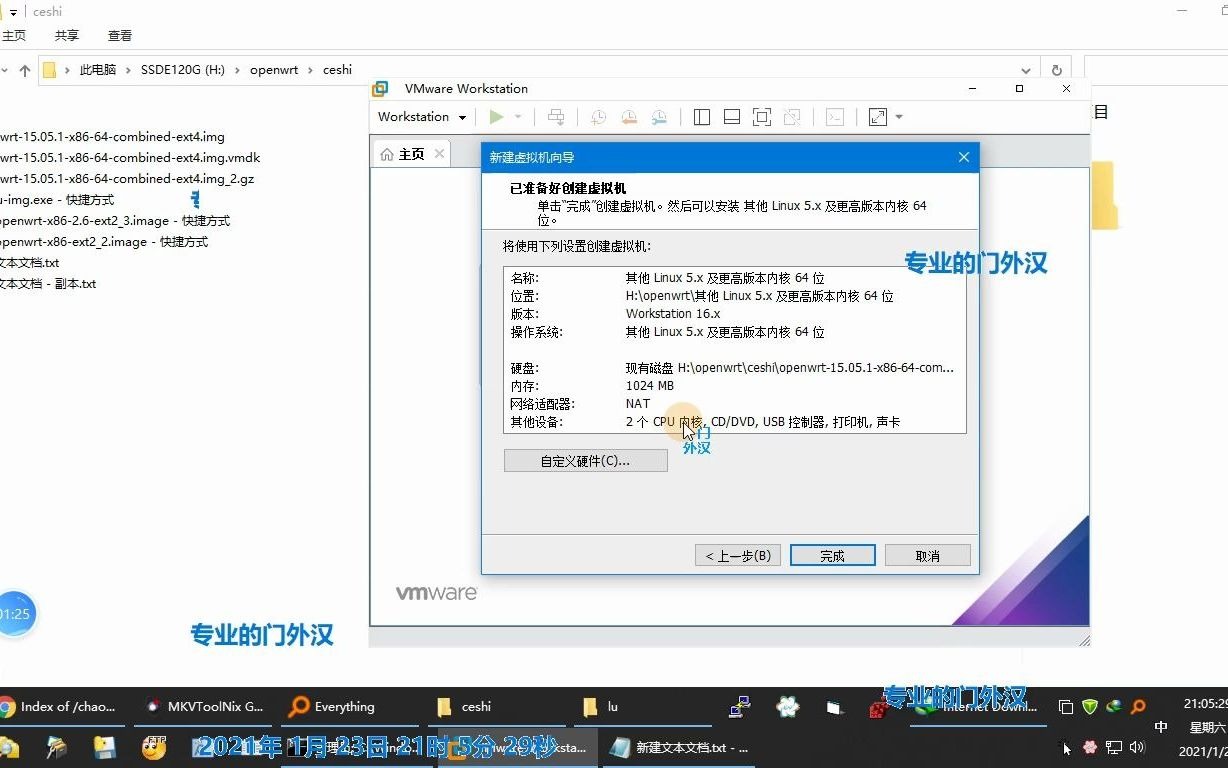Select the 内存: 1024 MB summary row

[x=735, y=386]
